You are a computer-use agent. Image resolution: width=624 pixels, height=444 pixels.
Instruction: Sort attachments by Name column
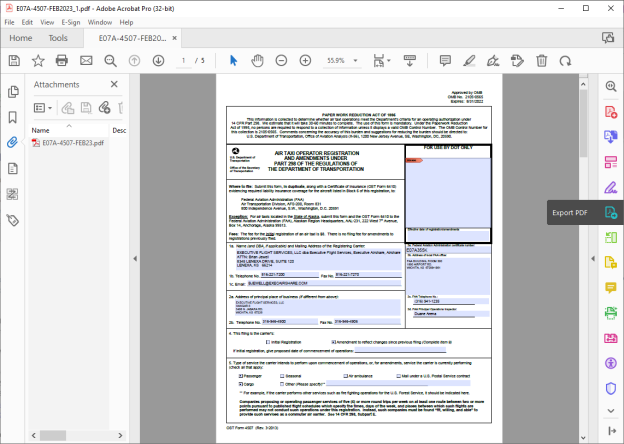pos(40,130)
